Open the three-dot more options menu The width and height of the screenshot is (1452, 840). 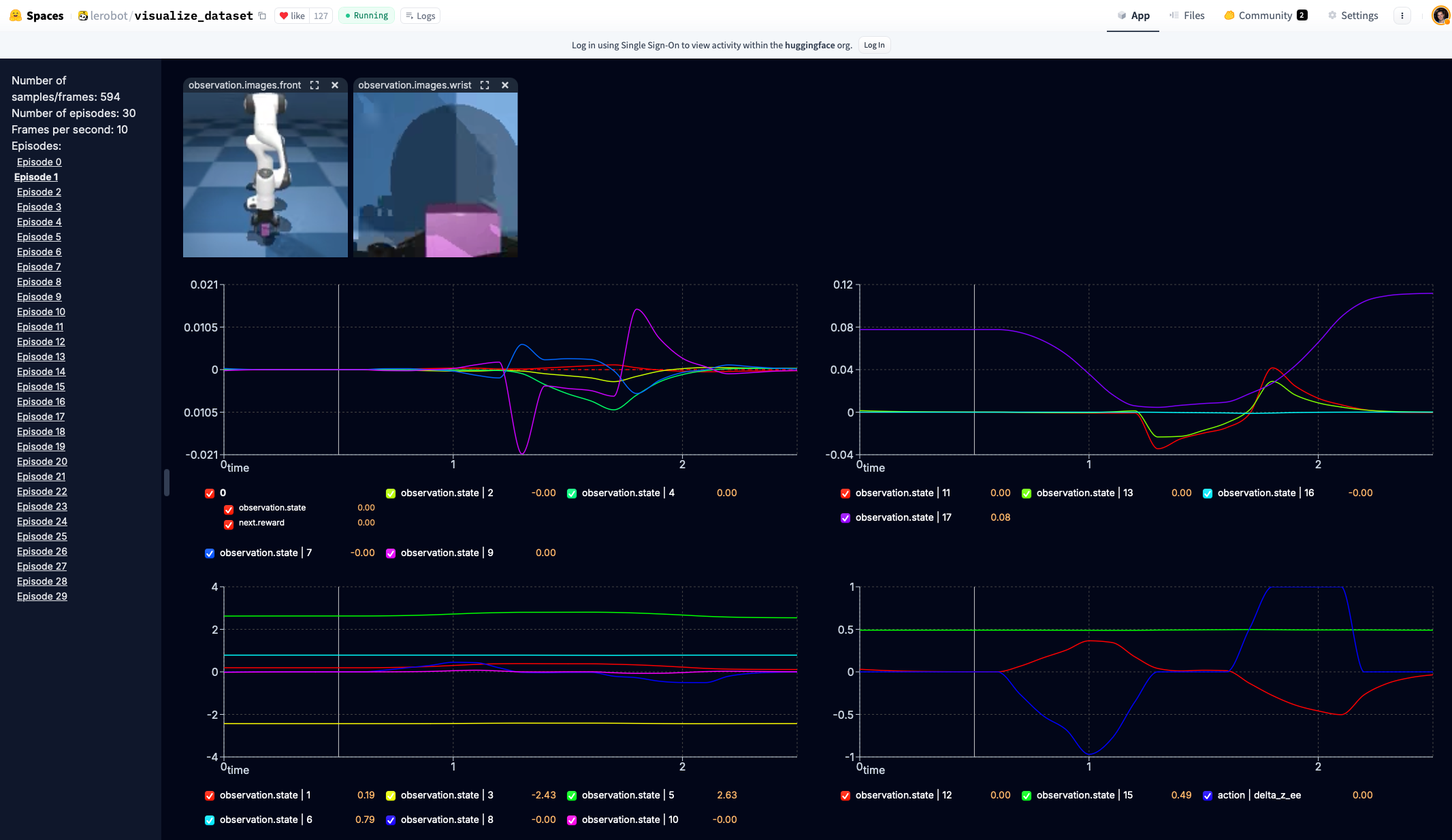[x=1402, y=16]
